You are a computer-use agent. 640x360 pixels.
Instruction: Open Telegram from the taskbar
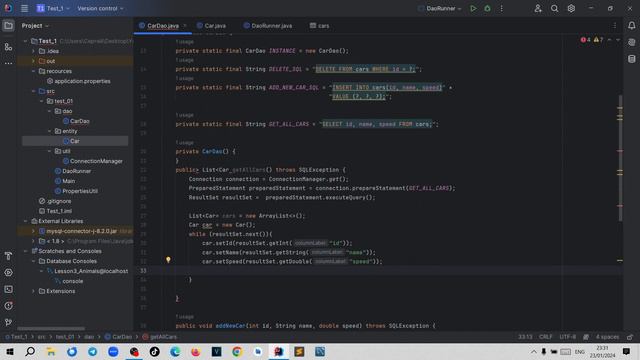tap(92, 351)
